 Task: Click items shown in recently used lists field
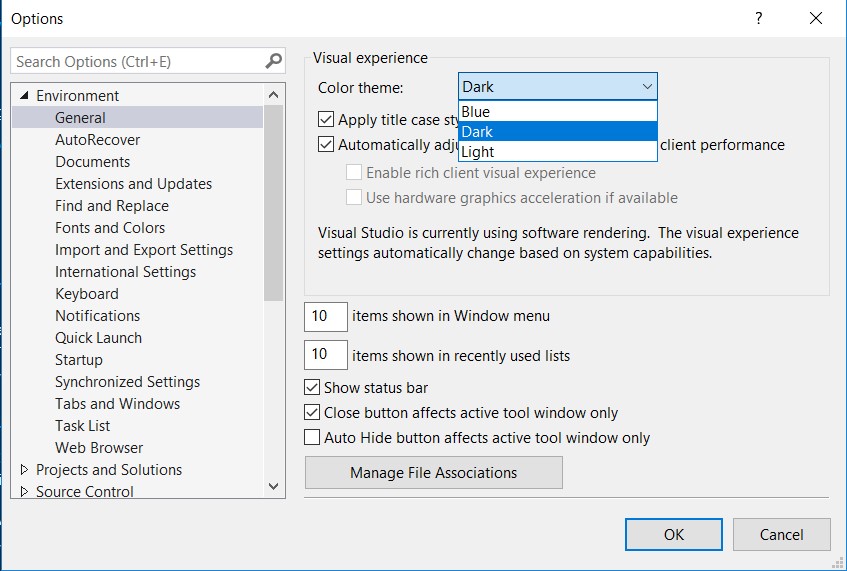(326, 355)
